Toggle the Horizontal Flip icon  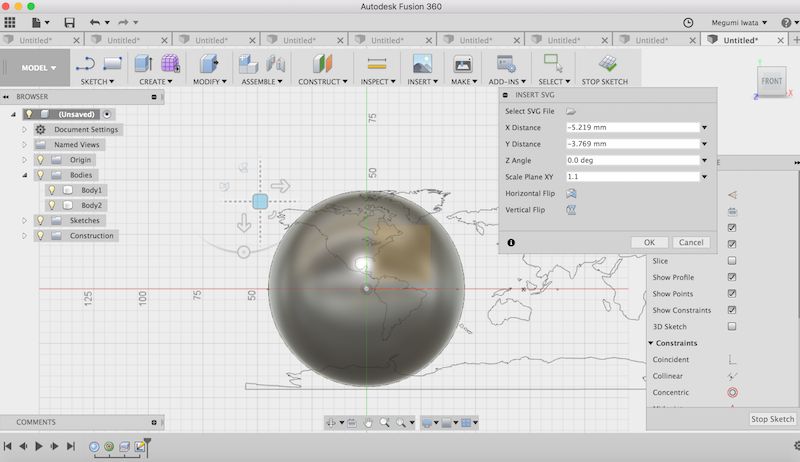click(571, 193)
